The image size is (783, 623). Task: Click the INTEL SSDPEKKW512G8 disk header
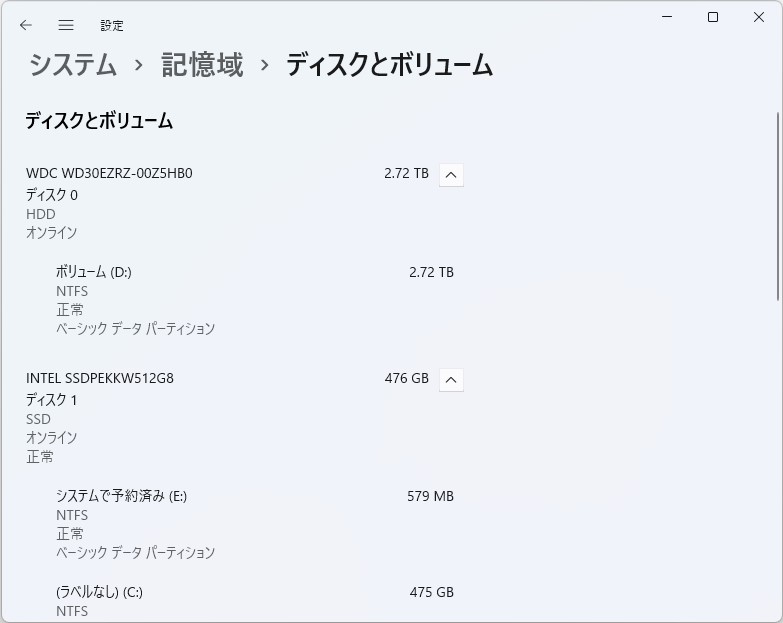pyautogui.click(x=100, y=378)
